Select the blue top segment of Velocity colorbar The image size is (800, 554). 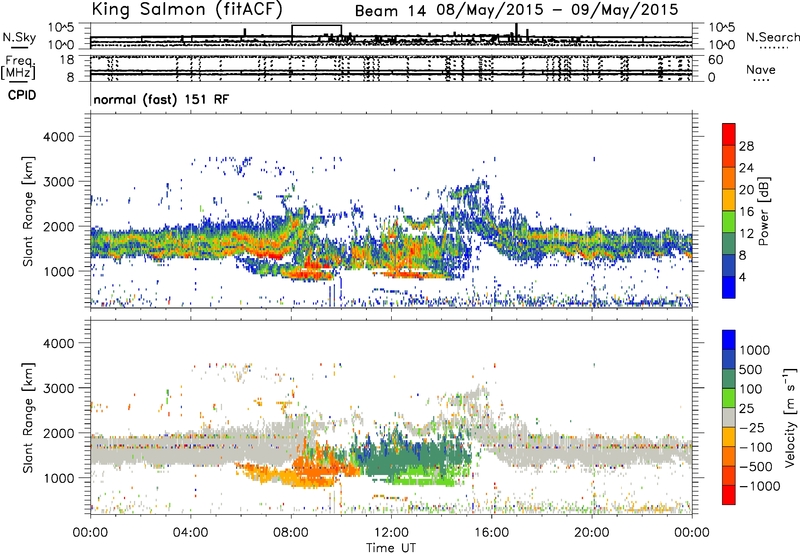[729, 340]
